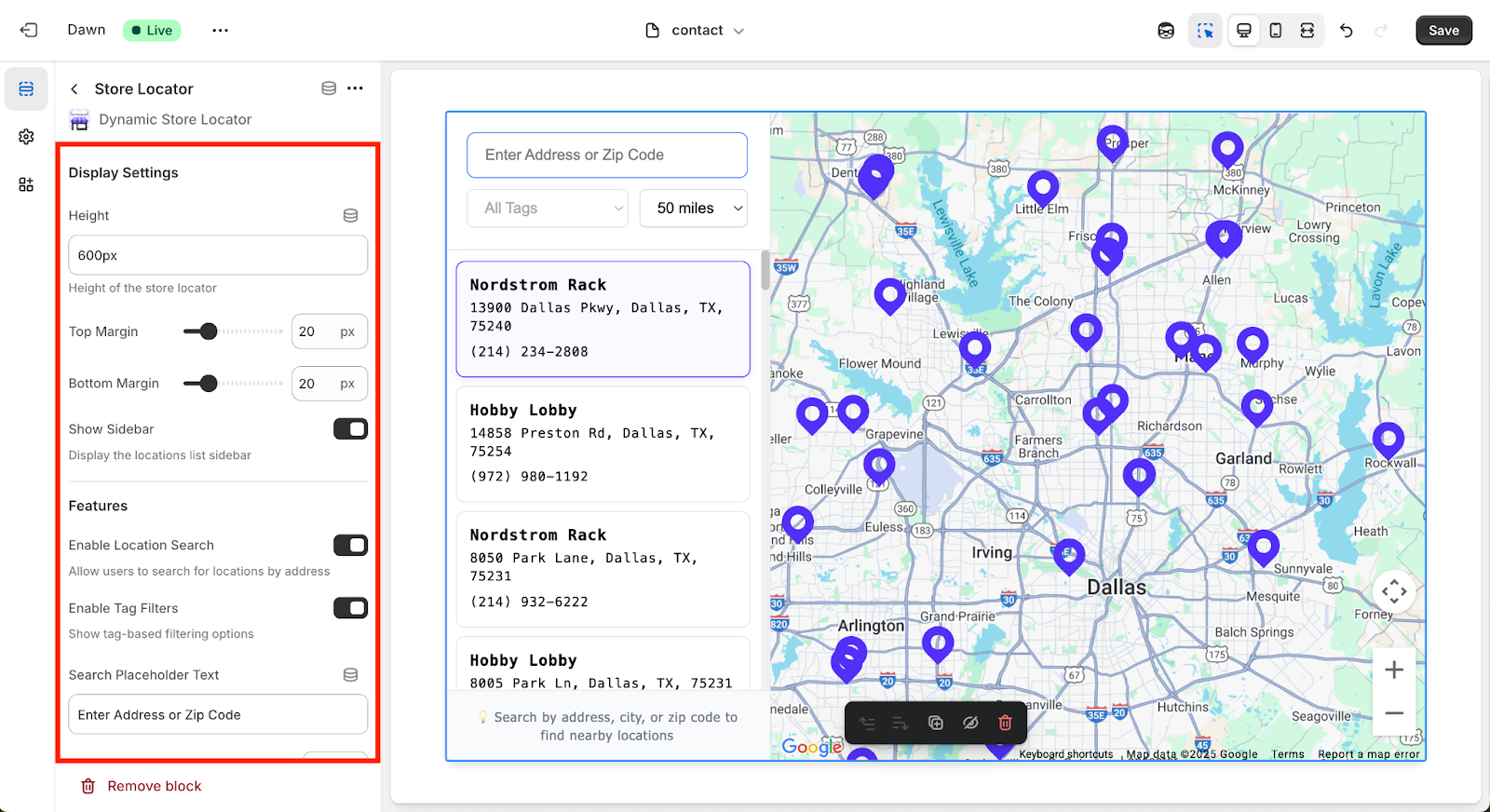The height and width of the screenshot is (812, 1490).
Task: Open Store Locator block three-dot menu
Action: point(355,88)
